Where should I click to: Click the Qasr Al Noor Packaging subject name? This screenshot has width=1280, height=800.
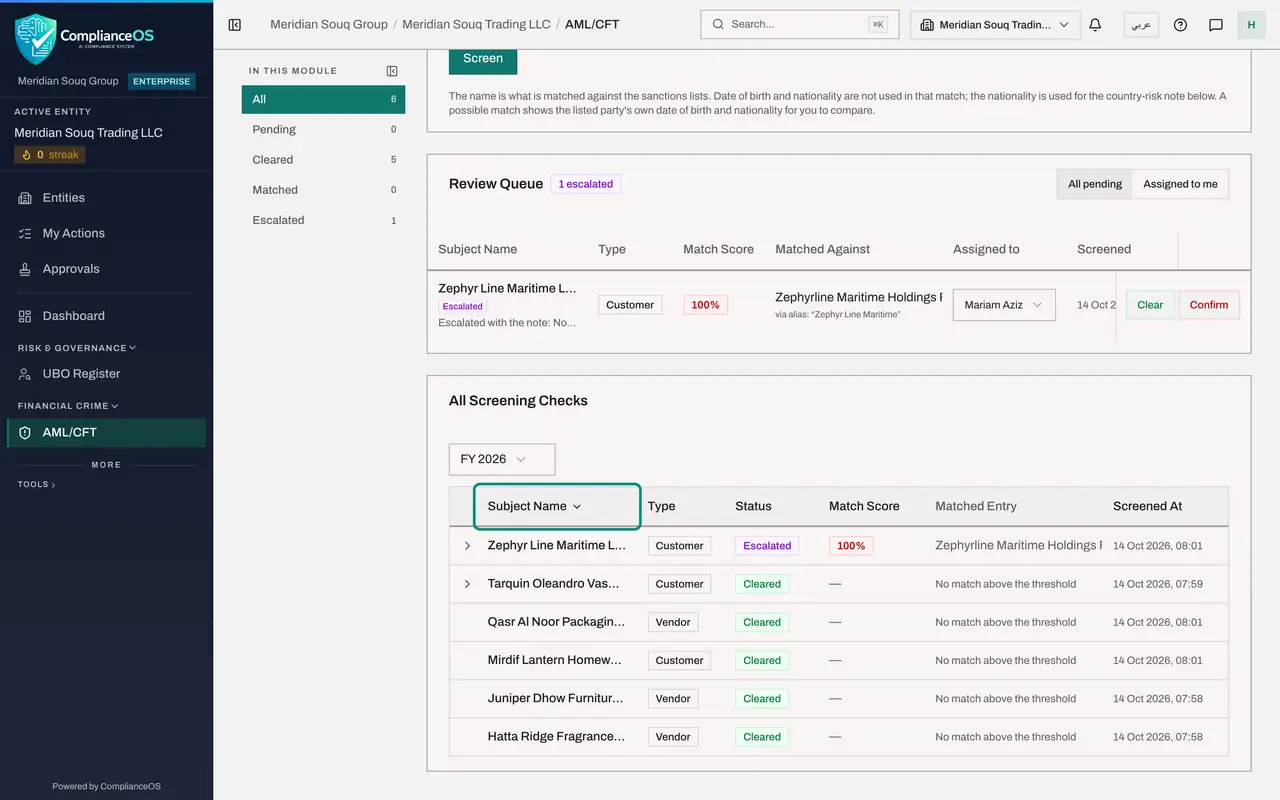pyautogui.click(x=557, y=622)
